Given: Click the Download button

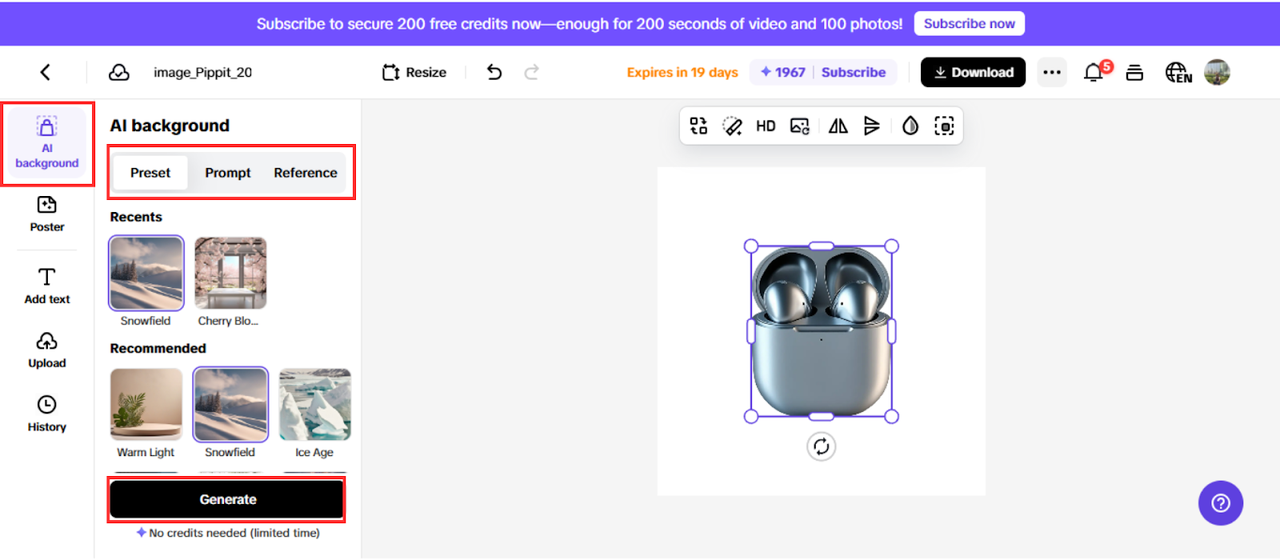Looking at the screenshot, I should click(x=972, y=72).
